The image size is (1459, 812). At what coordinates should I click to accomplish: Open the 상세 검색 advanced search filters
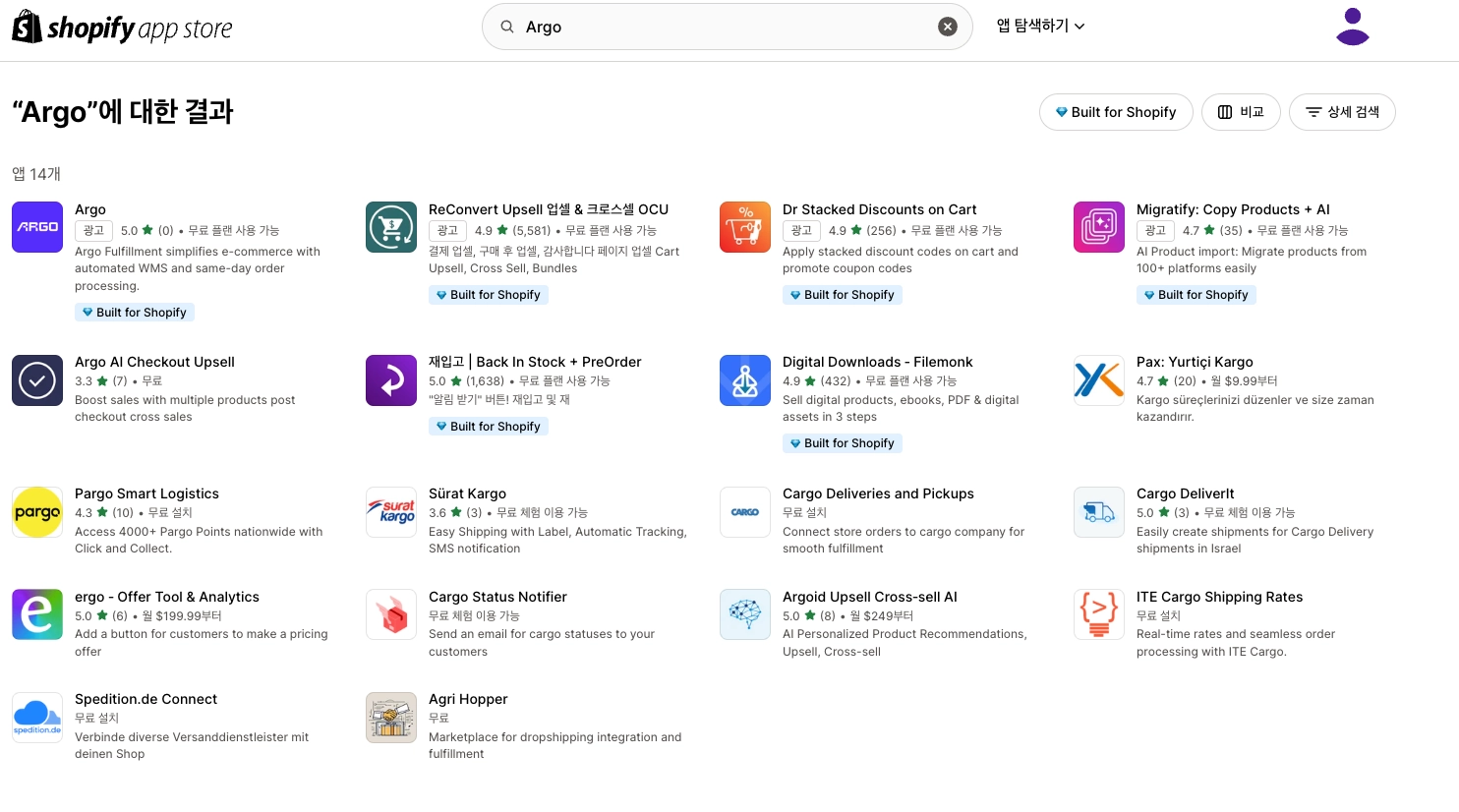1342,112
